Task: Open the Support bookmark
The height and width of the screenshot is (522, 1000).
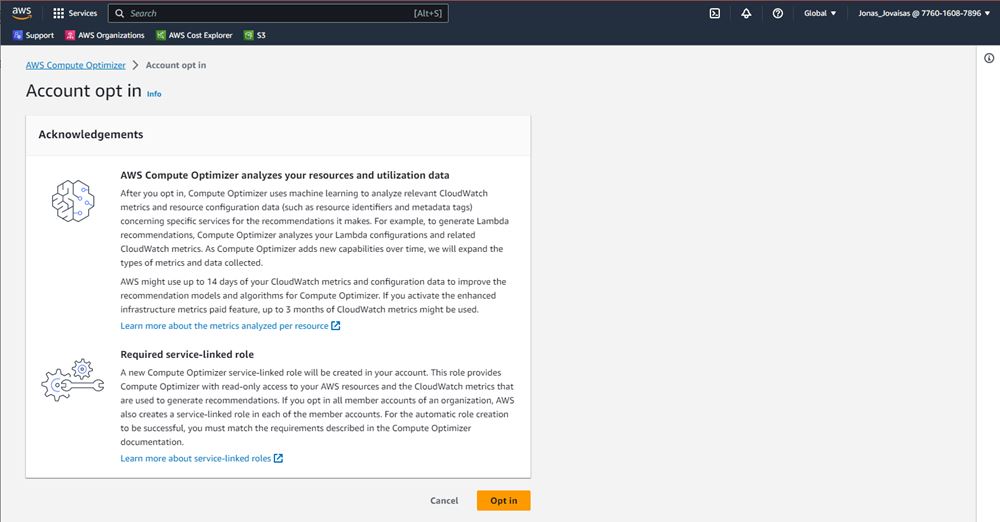Action: [34, 35]
